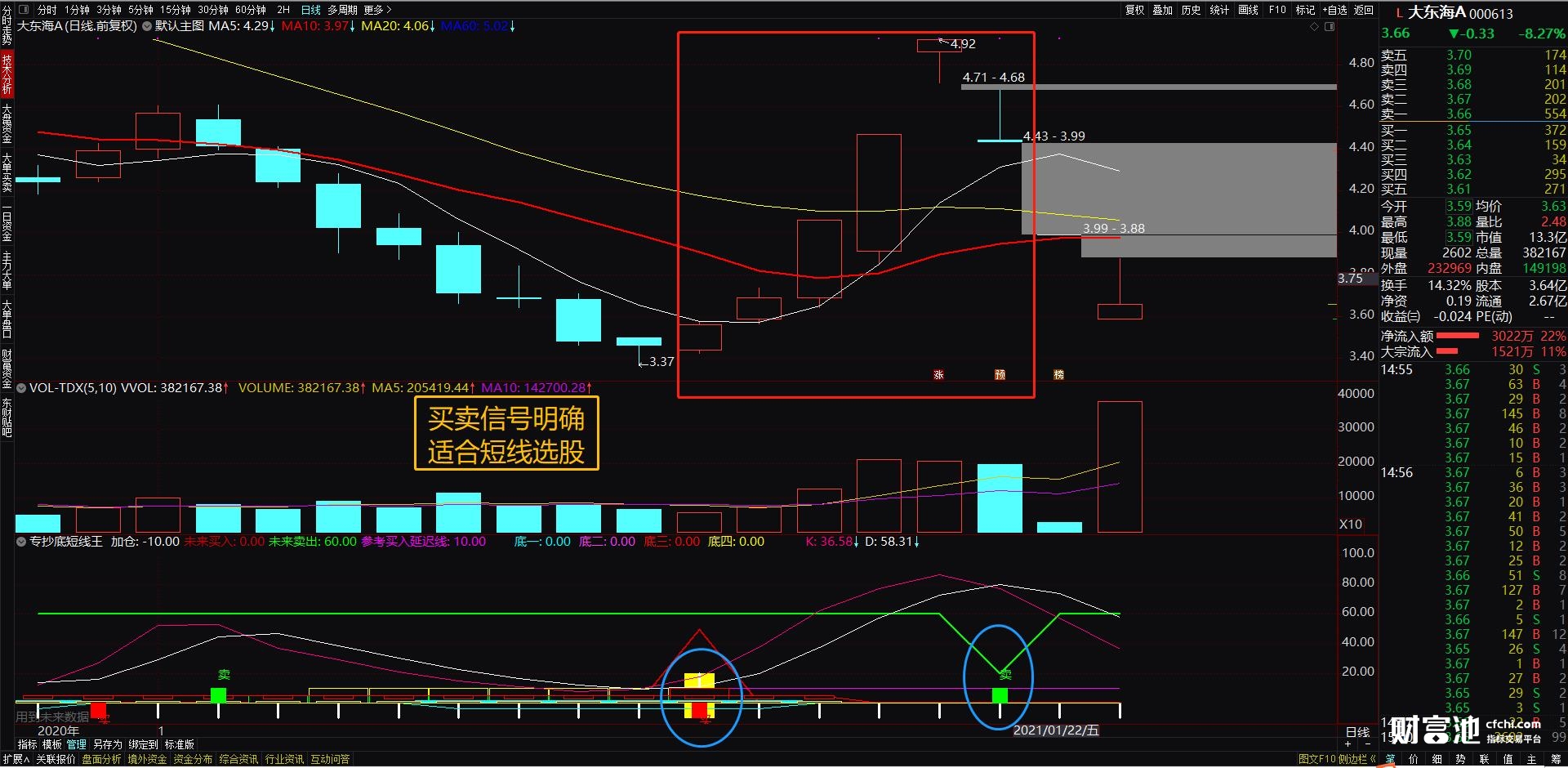Open 多周期 multi-period view
Viewport: 1568px width, 768px height.
[343, 10]
